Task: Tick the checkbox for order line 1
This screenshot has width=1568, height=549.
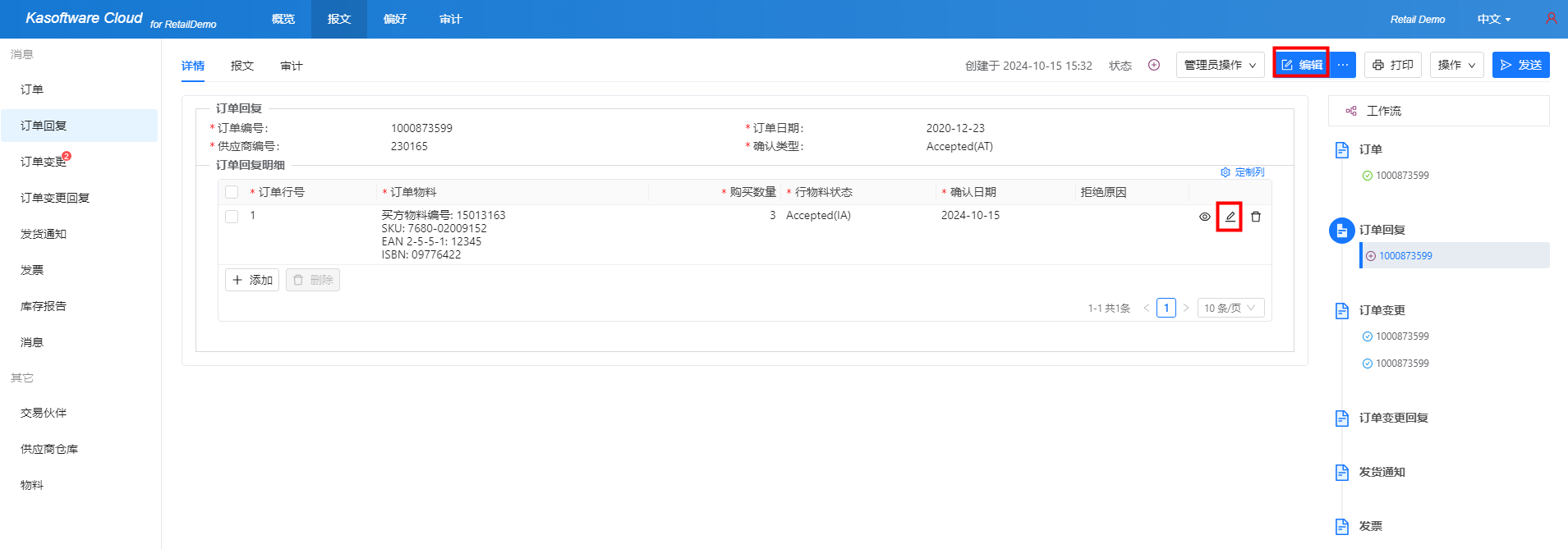Action: [x=232, y=217]
